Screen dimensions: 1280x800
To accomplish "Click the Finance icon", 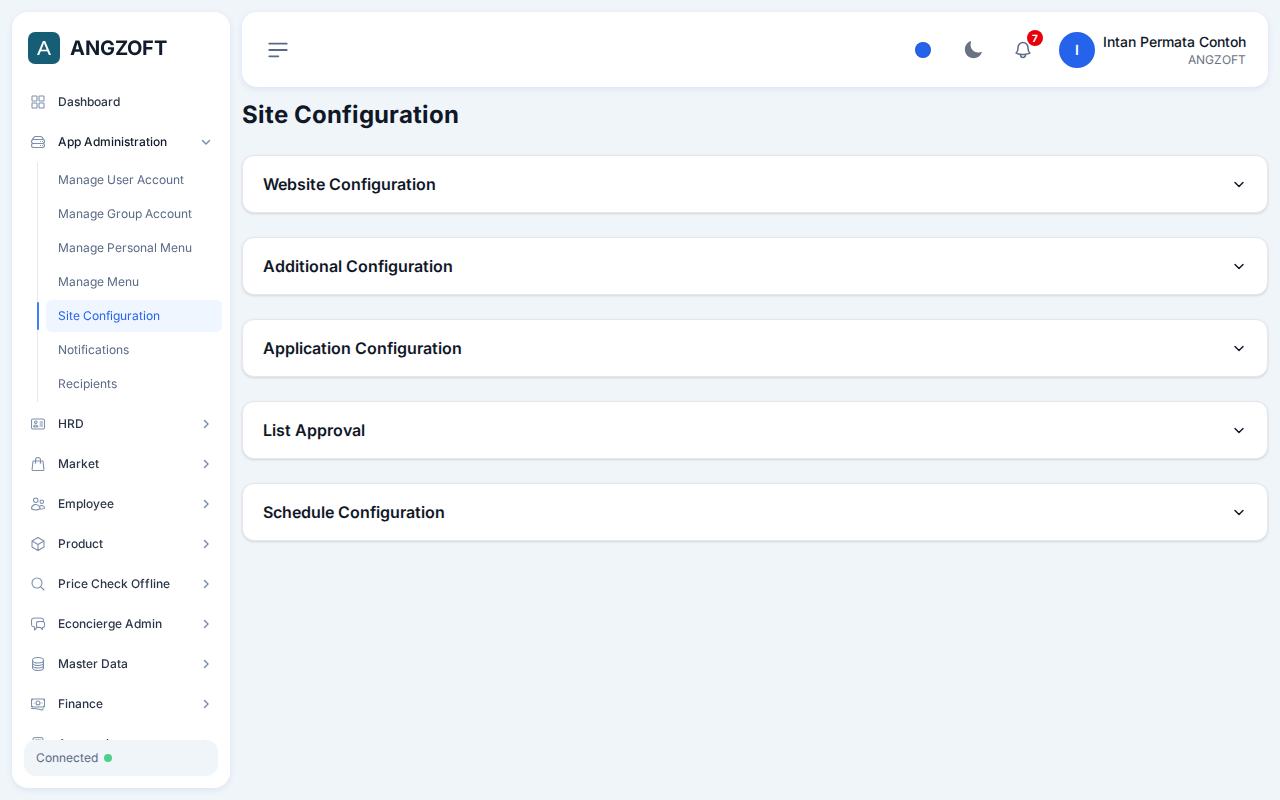I will click(x=38, y=704).
